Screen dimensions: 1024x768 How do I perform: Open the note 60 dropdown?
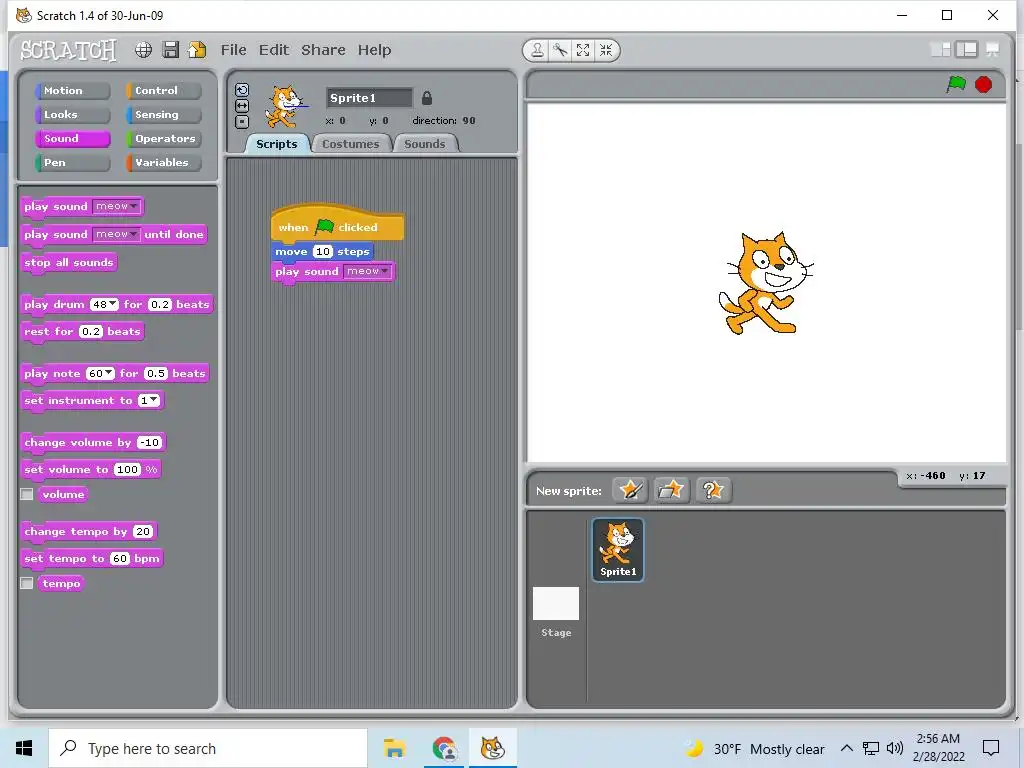point(101,374)
